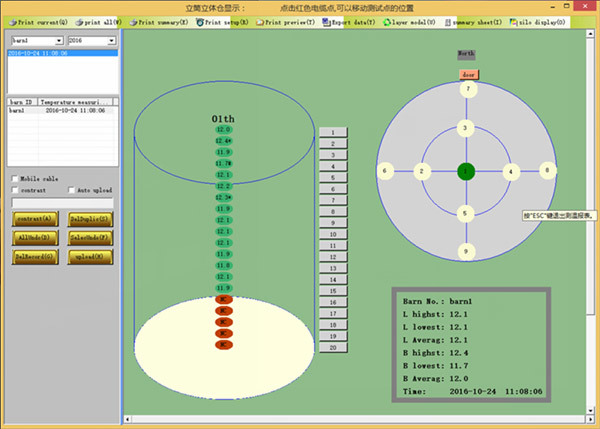Select cable point 3 on silo plan
This screenshot has width=600, height=429.
(465, 128)
